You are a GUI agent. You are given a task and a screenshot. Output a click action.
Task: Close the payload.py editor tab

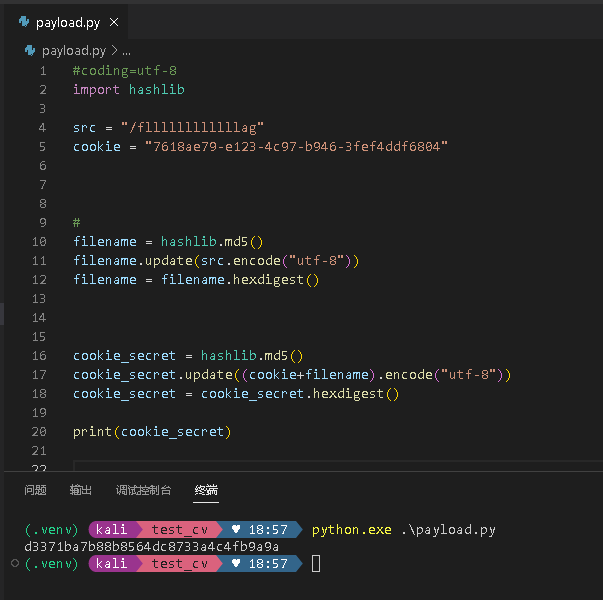[x=115, y=22]
